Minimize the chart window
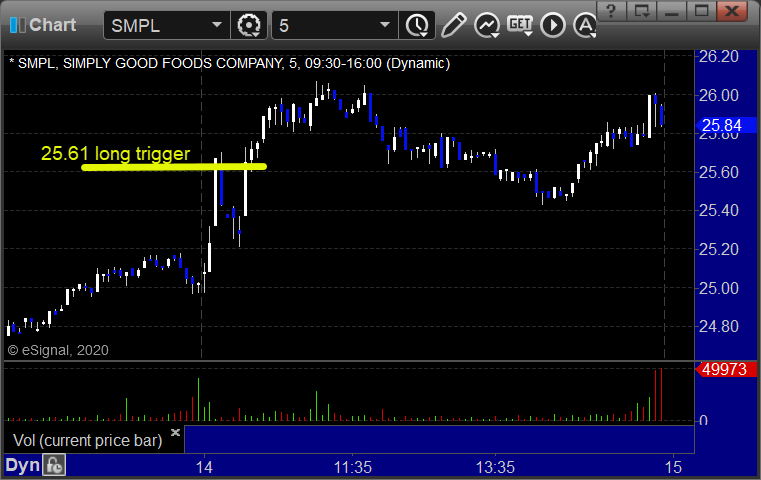The image size is (761, 480). (672, 11)
